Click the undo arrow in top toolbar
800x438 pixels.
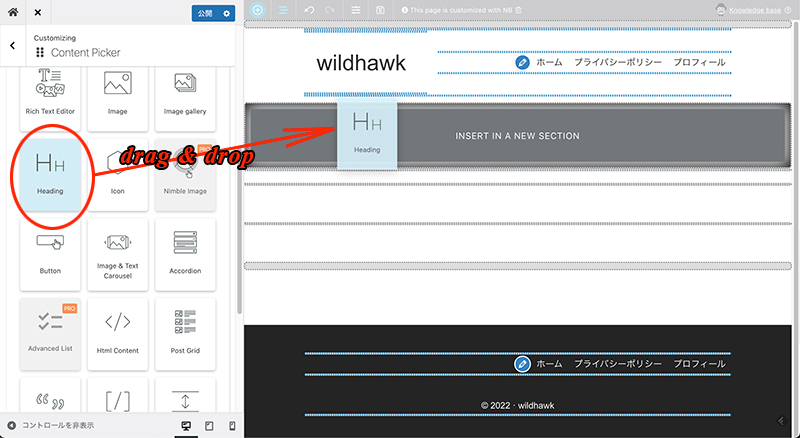pyautogui.click(x=307, y=10)
